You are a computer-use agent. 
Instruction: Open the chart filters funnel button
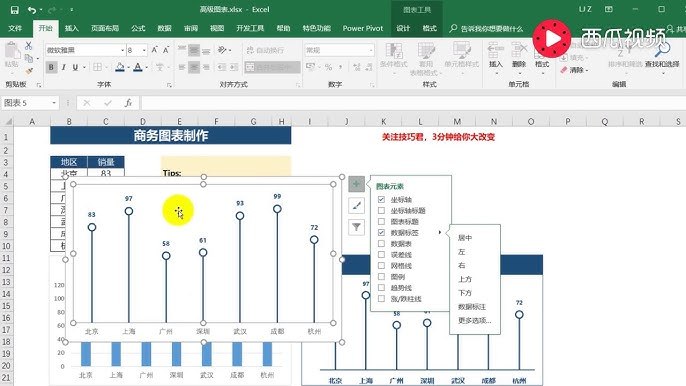[x=356, y=227]
